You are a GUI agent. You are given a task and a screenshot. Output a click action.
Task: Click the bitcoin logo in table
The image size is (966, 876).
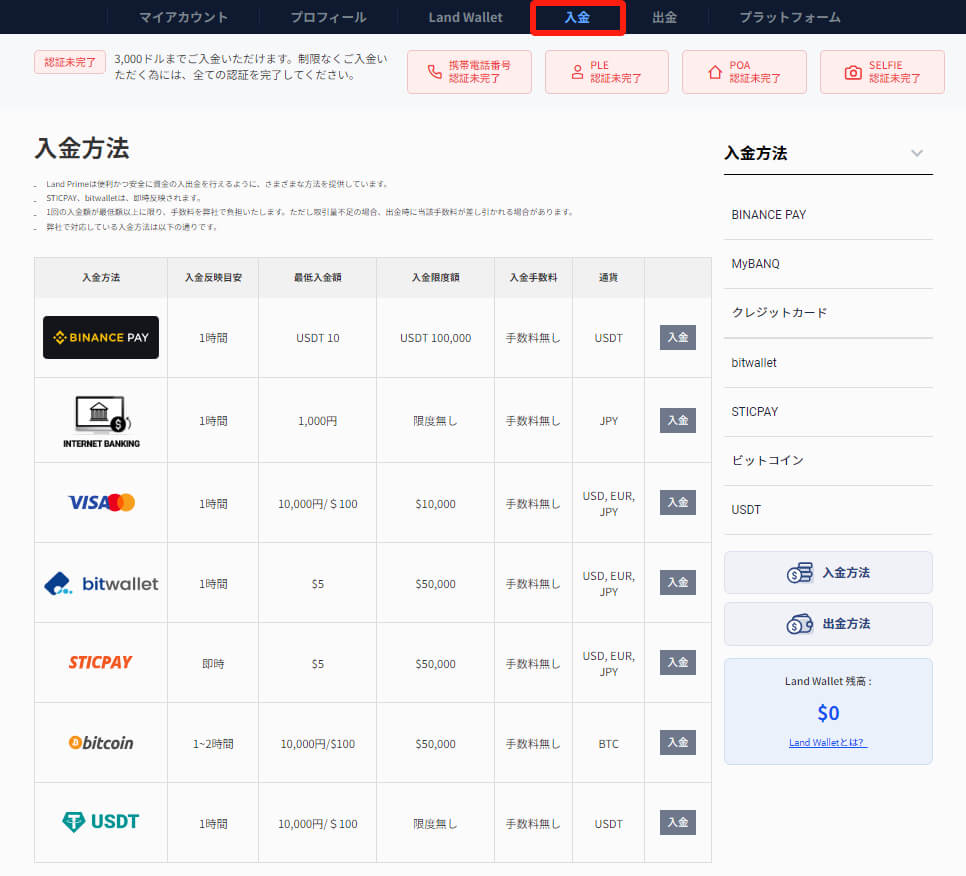(101, 742)
